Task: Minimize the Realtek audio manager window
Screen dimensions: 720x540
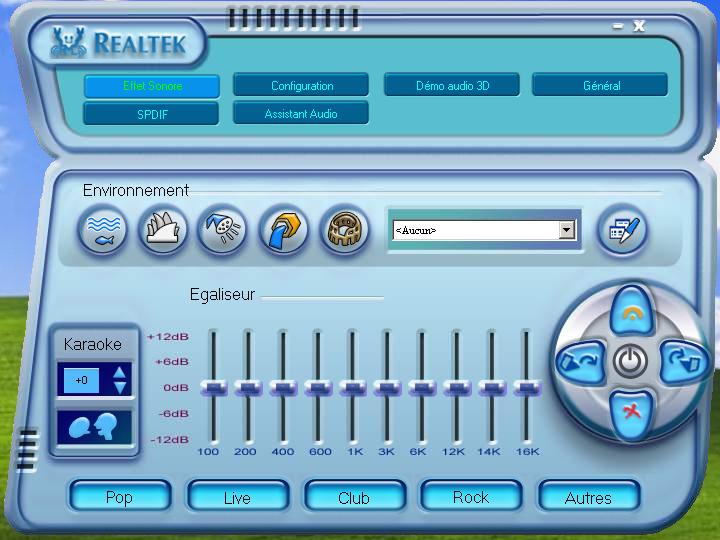Action: point(618,27)
